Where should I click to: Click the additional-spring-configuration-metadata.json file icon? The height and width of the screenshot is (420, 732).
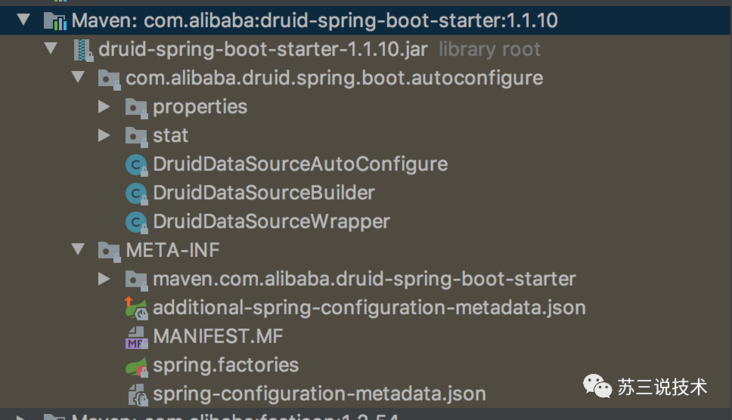tap(137, 308)
